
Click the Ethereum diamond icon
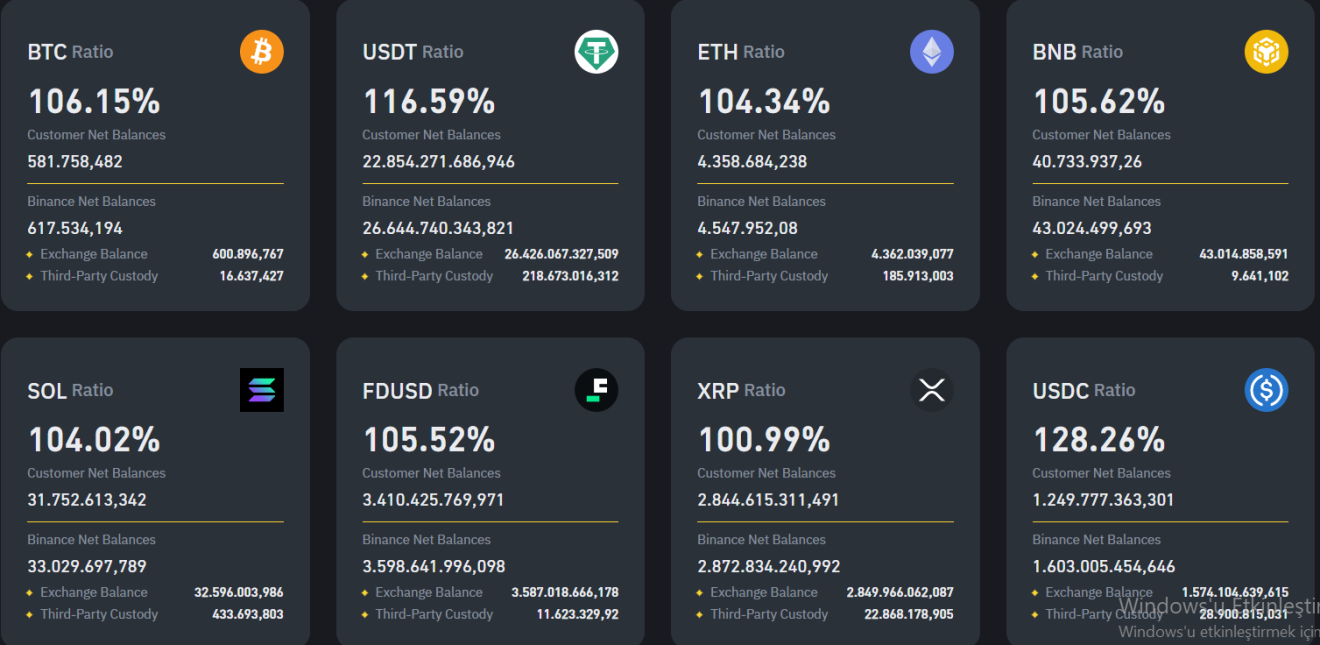coord(932,52)
